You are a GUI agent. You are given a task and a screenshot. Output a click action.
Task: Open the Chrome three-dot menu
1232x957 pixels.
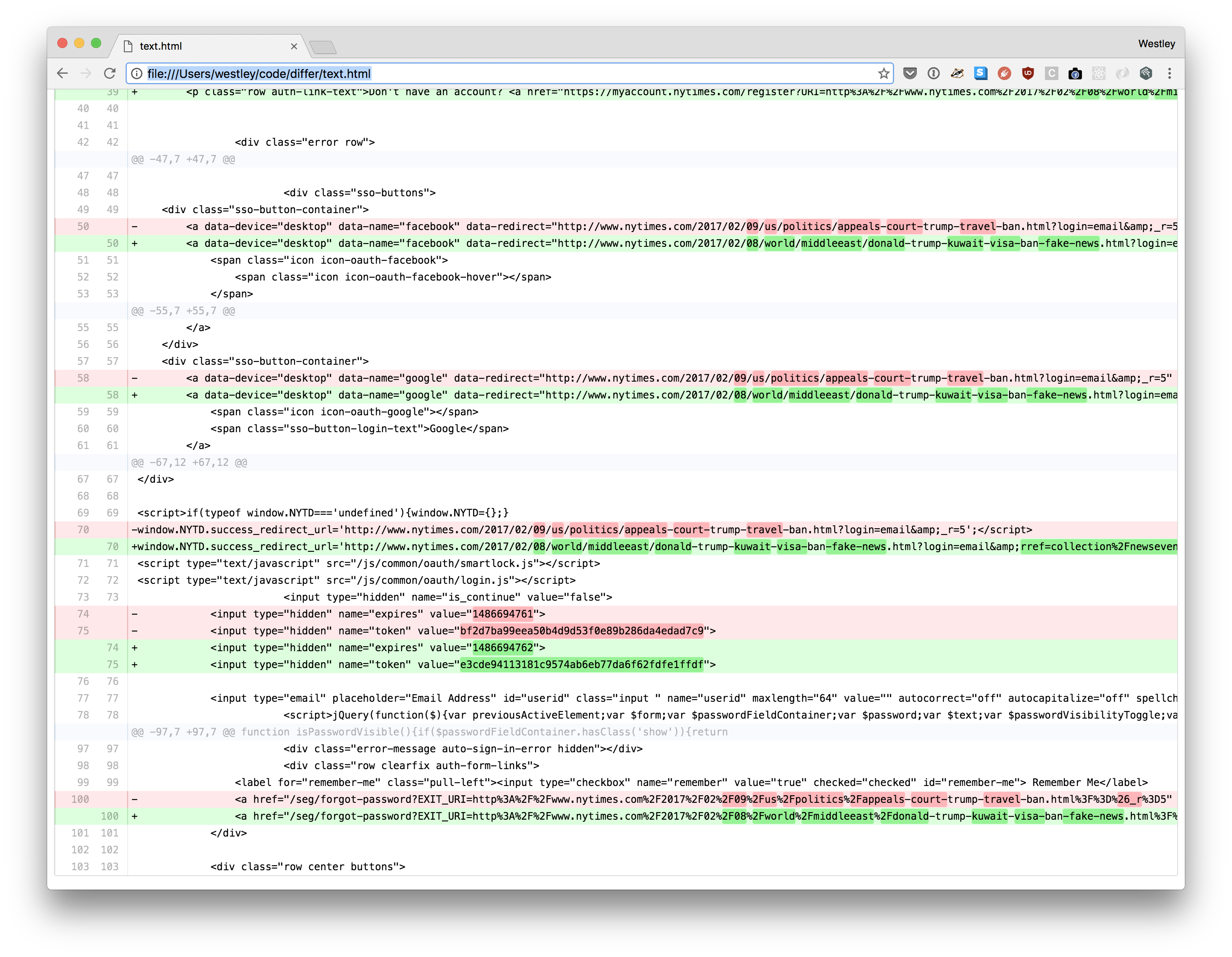tap(1169, 73)
